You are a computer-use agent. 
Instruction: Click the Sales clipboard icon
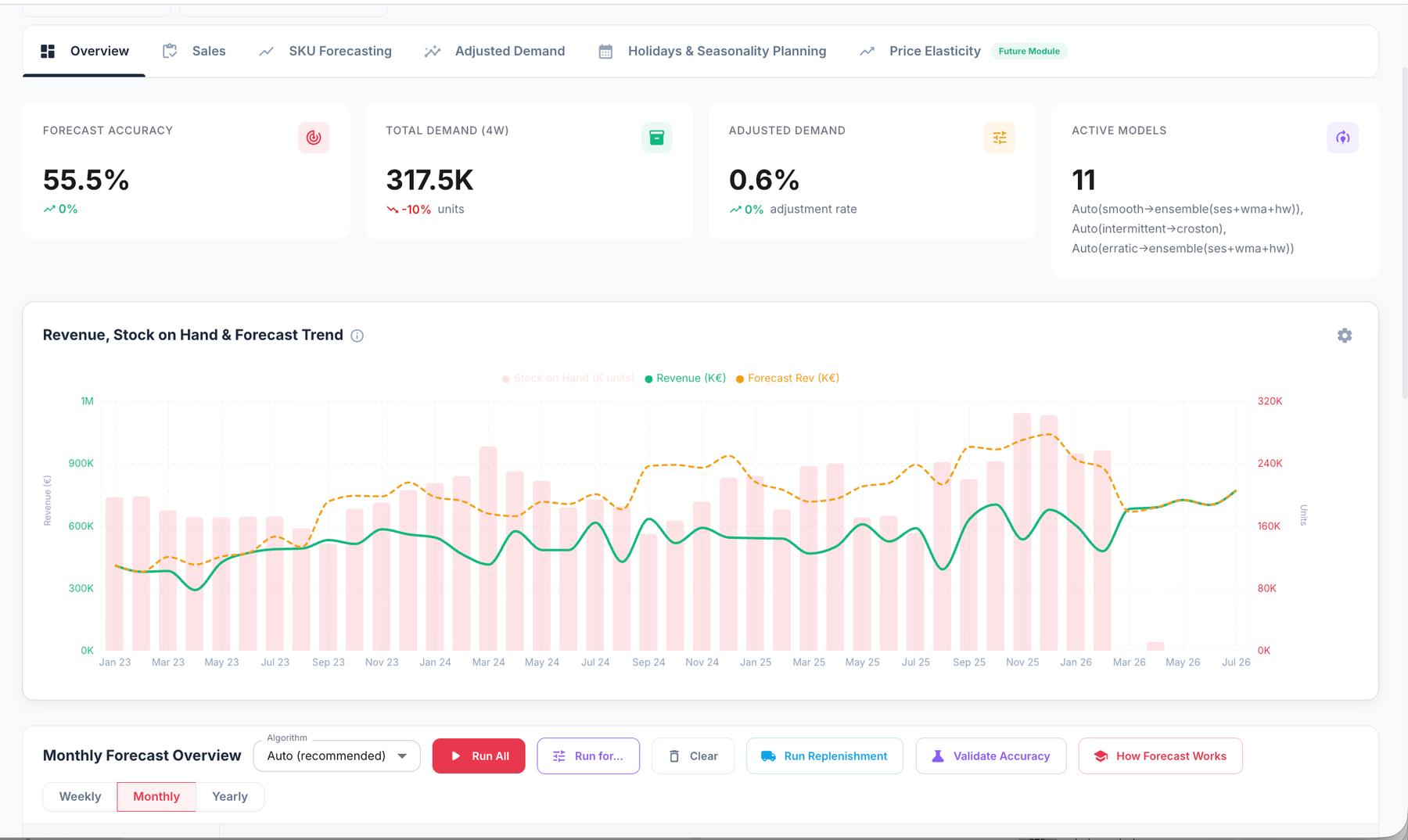170,51
